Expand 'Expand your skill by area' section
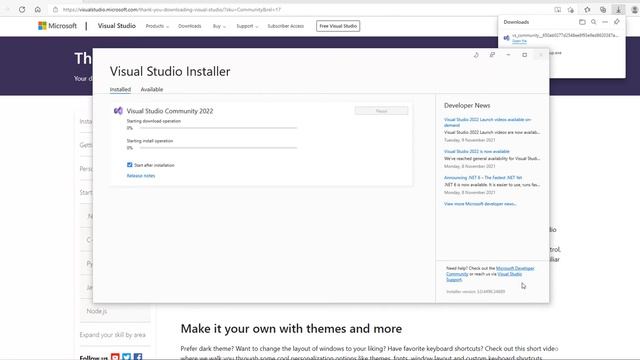Screen dimensions: 640x360 point(113,335)
